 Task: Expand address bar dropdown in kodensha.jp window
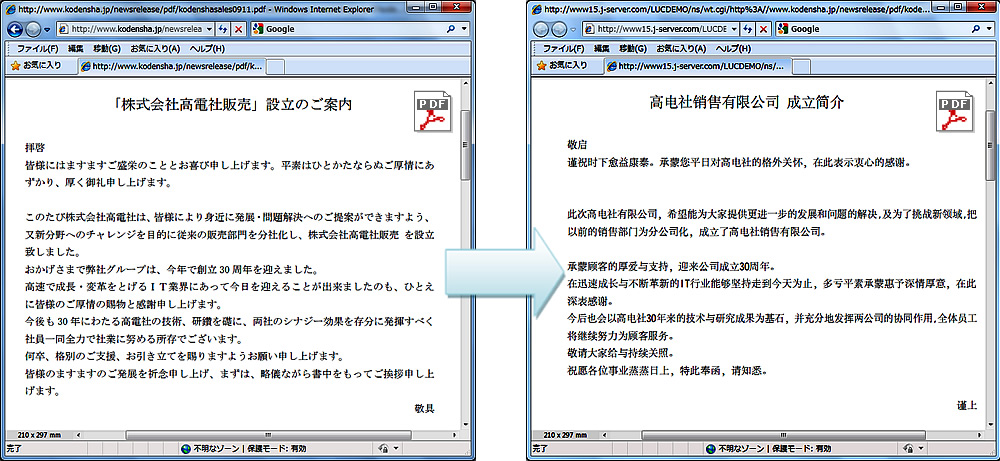pyautogui.click(x=208, y=29)
